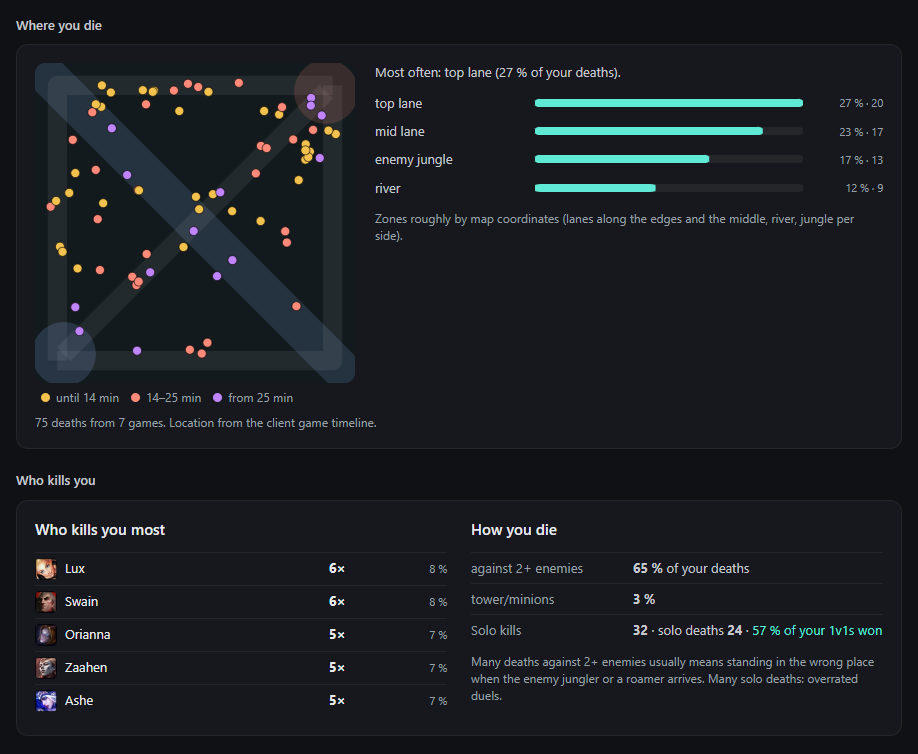The height and width of the screenshot is (754, 918).
Task: Click the purple 'from 25 min' legend dot
Action: [217, 397]
